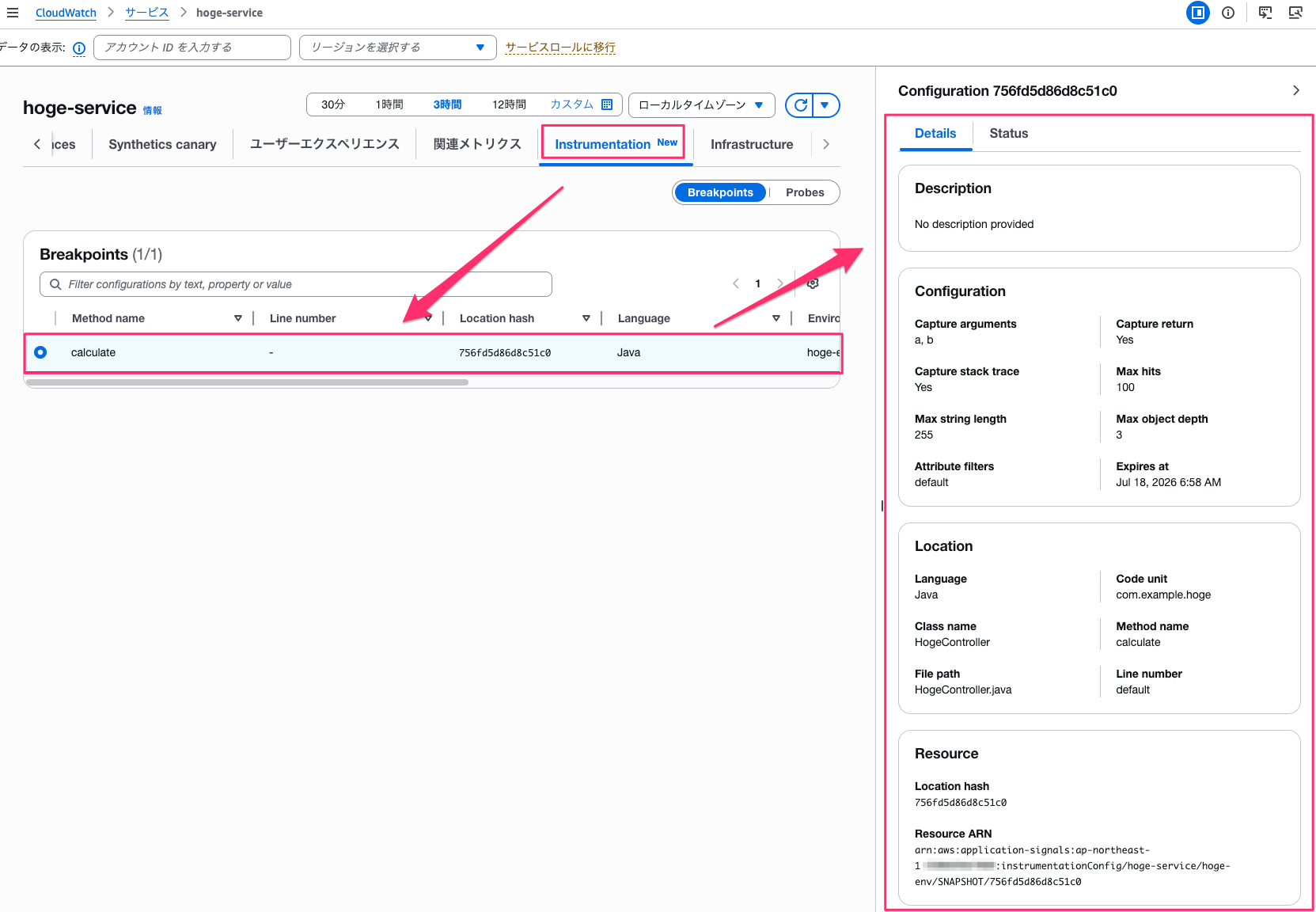The image size is (1316, 912).
Task: Open the Status tab in Configuration panel
Action: (x=1008, y=133)
